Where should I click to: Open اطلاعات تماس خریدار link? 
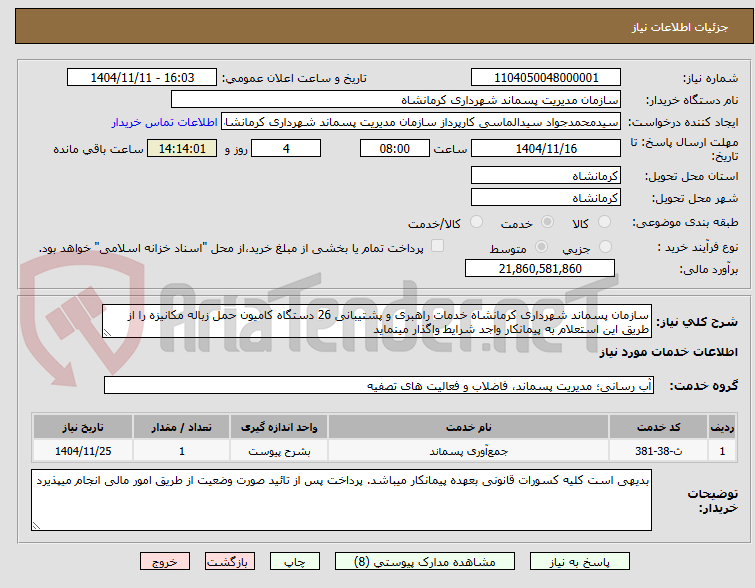[165, 122]
